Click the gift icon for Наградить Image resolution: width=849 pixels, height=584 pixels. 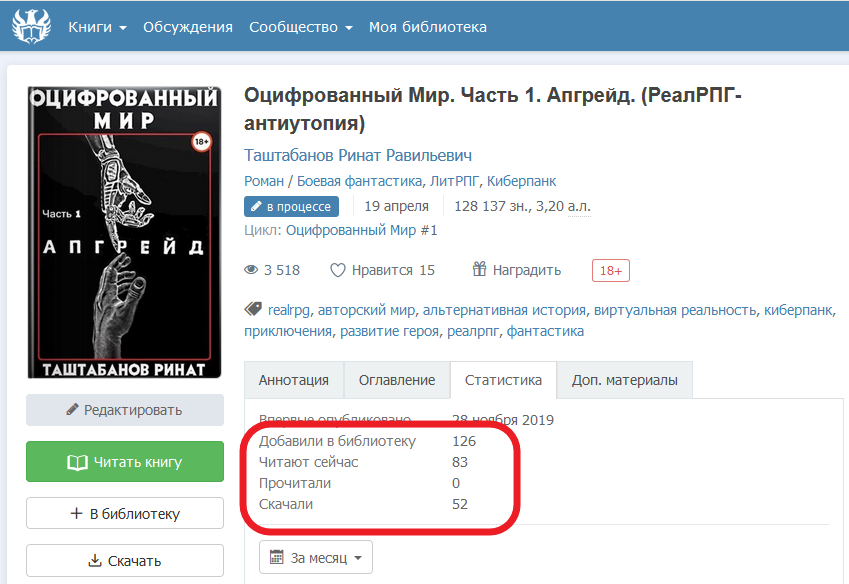[x=479, y=269]
